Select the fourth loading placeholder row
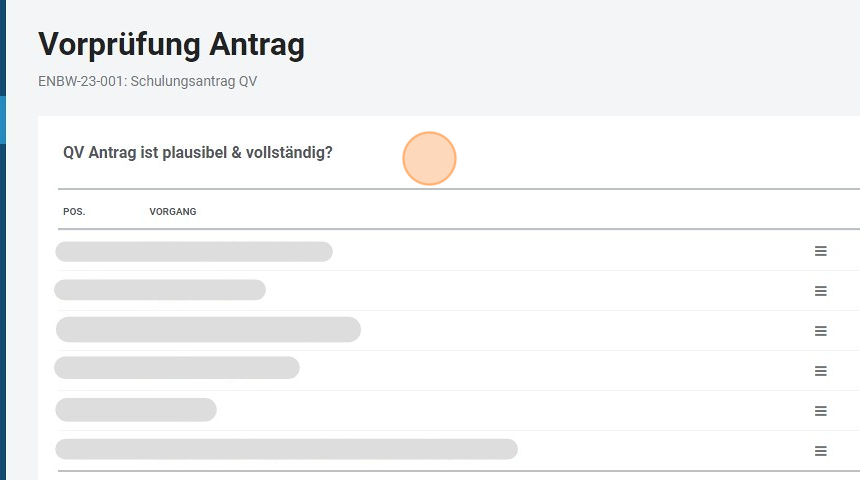 click(x=177, y=368)
